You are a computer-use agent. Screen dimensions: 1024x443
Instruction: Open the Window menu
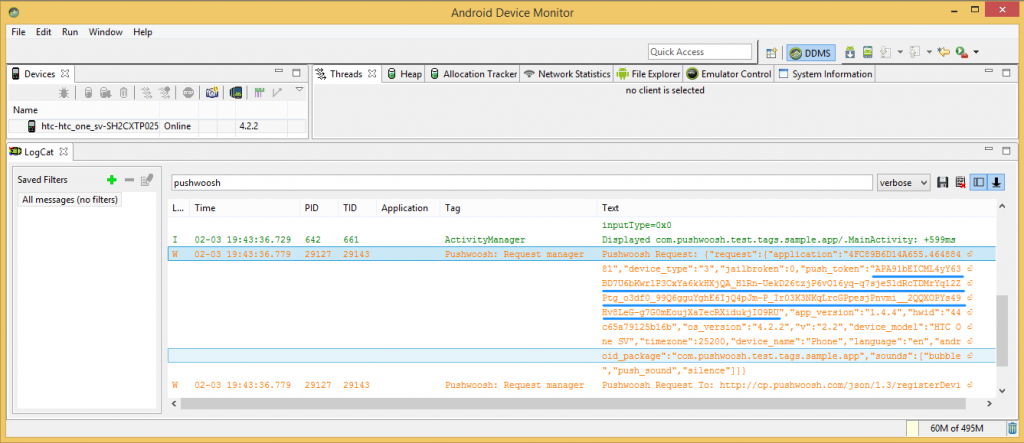(x=105, y=32)
